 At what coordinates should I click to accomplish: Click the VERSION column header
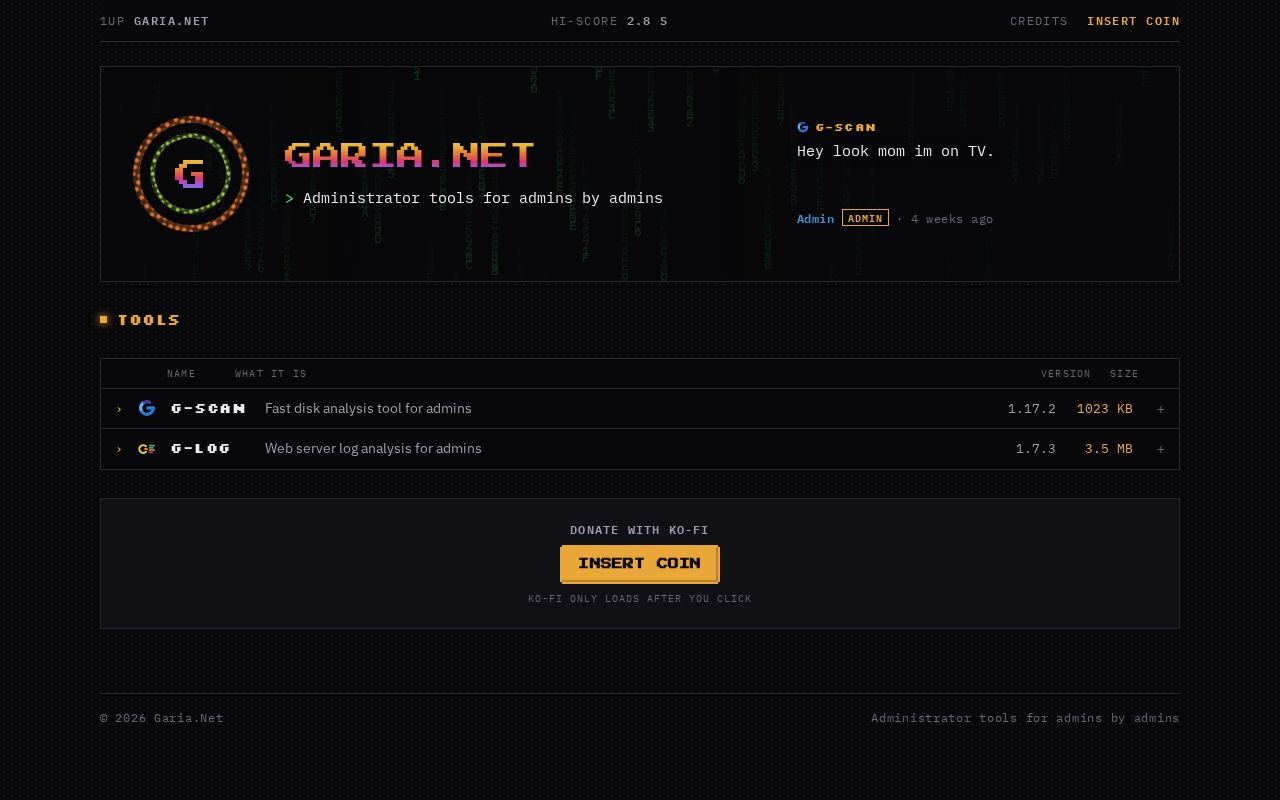[x=1066, y=374]
